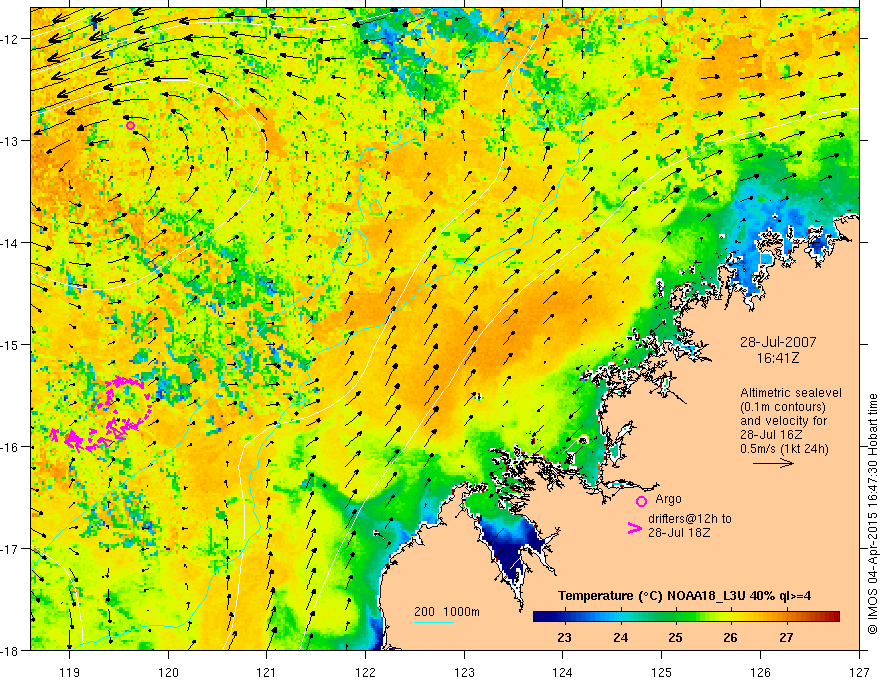880x680 pixels.
Task: Click the magenta drifter chevron legend symbol
Action: [x=635, y=528]
